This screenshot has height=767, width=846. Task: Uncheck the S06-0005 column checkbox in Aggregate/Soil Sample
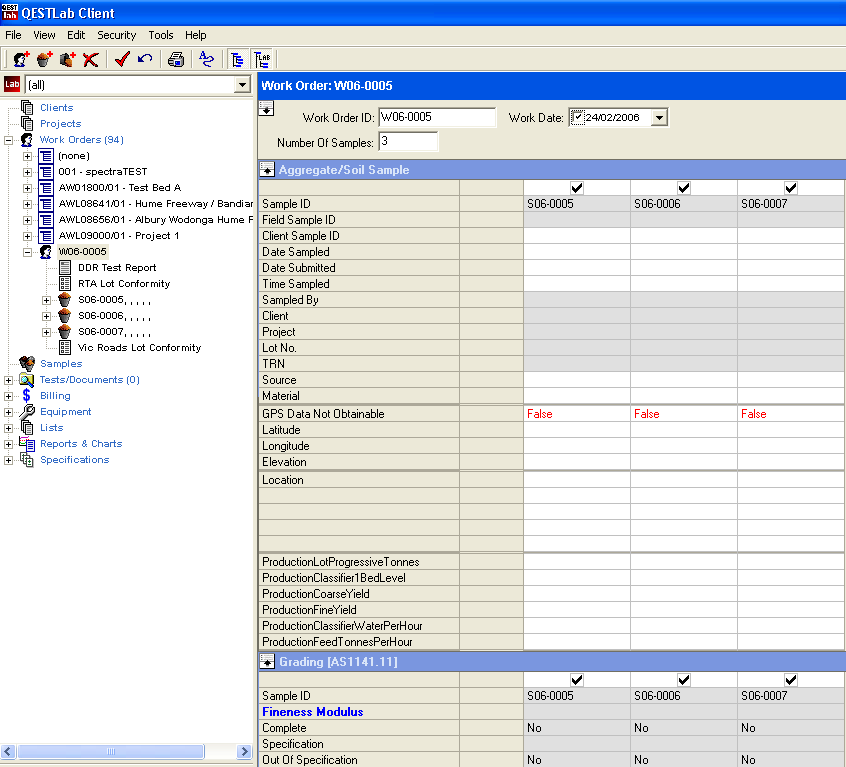click(x=577, y=188)
